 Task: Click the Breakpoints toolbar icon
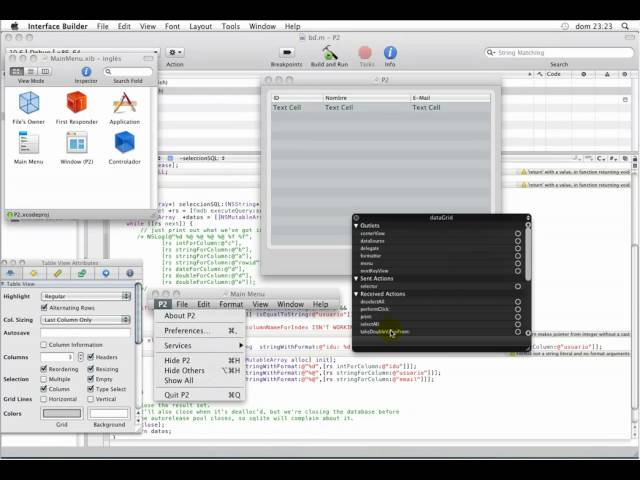coord(287,52)
